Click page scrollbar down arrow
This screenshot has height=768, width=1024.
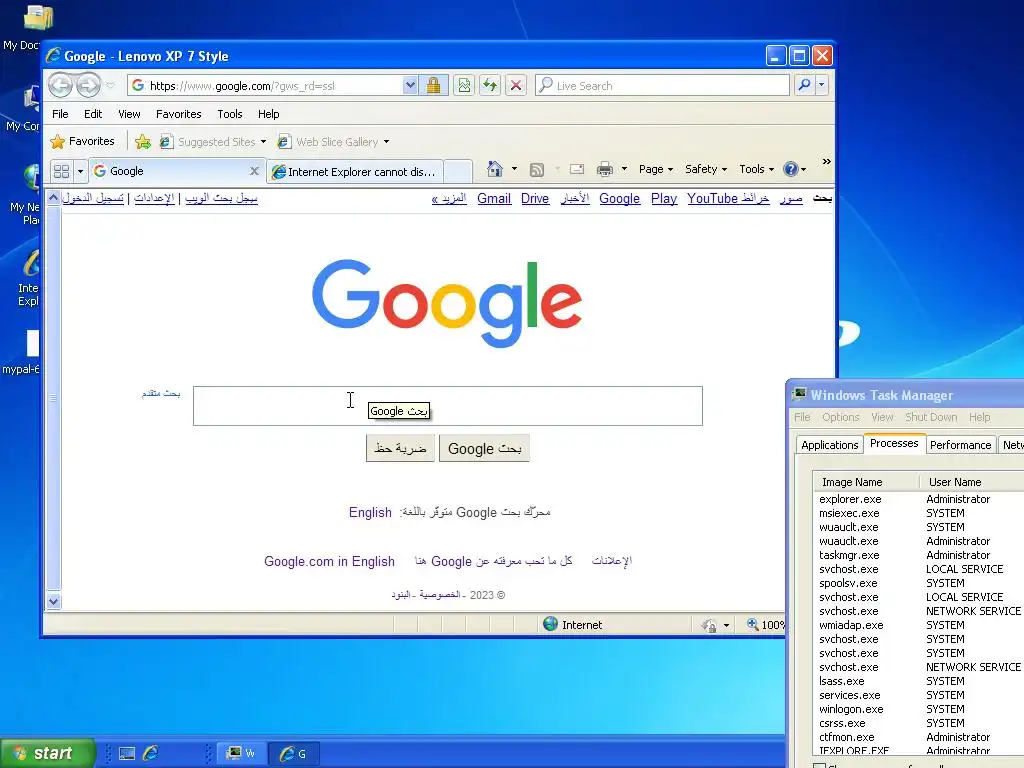pyautogui.click(x=54, y=601)
